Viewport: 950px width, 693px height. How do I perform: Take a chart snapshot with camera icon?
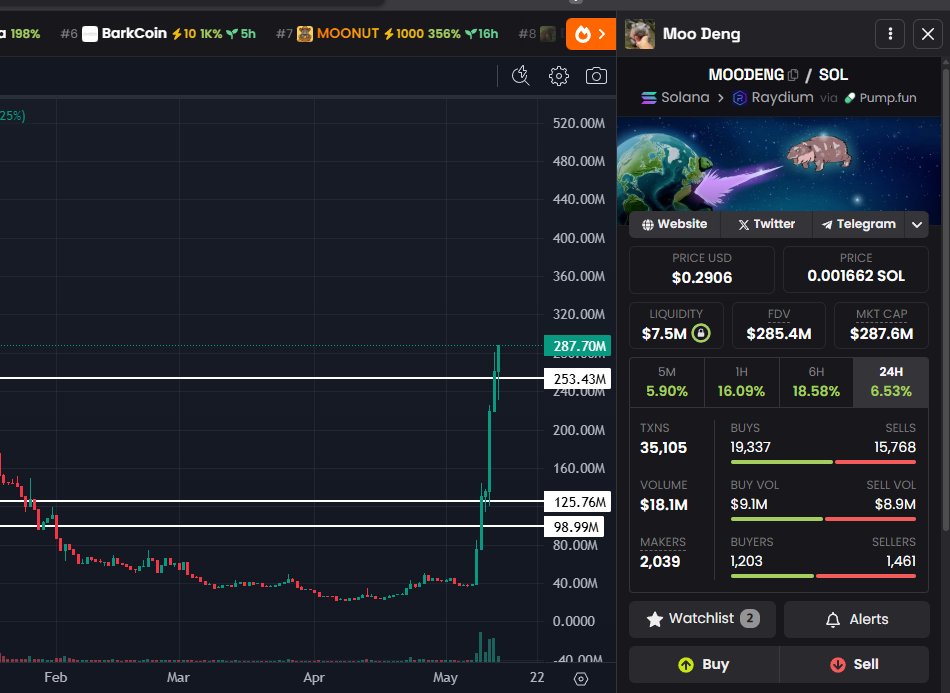click(x=596, y=76)
